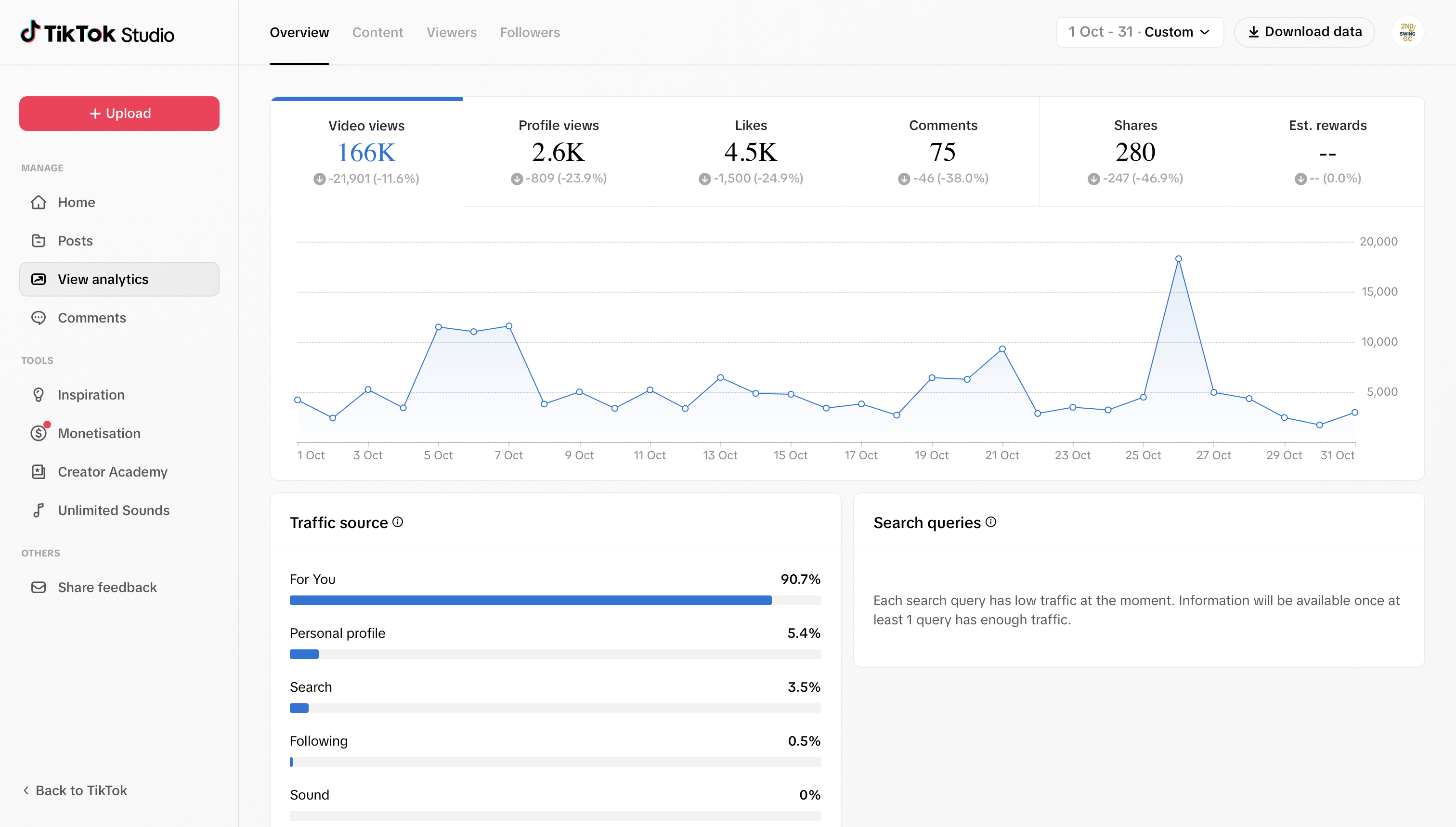Click the Monetisation dollar icon
Image resolution: width=1456 pixels, height=827 pixels.
tap(39, 433)
